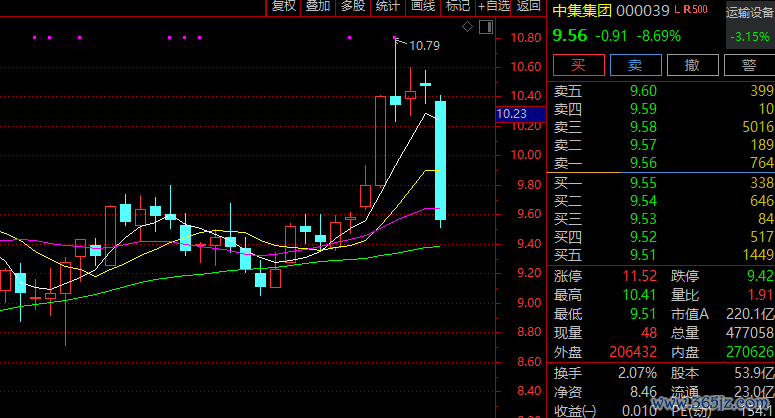The width and height of the screenshot is (775, 418).
Task: Select 卖一 price 9.56 in order book
Action: [643, 163]
